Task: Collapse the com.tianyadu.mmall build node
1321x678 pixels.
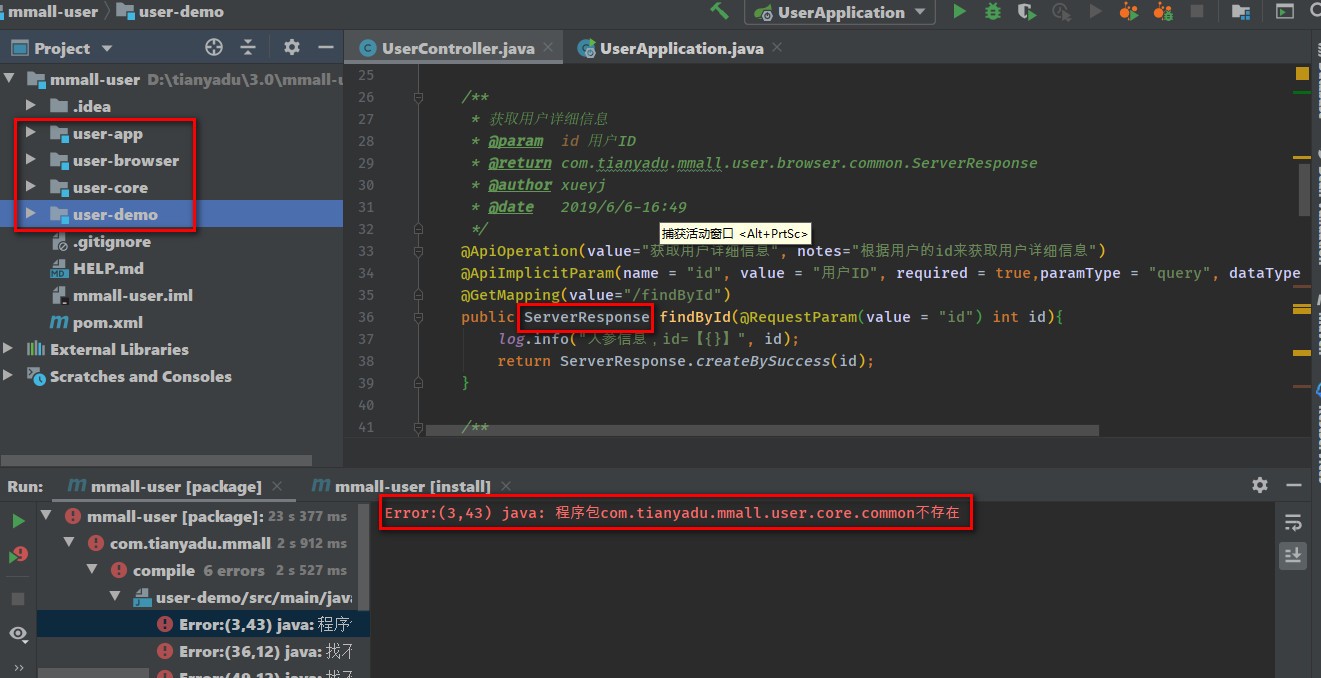Action: (x=69, y=544)
